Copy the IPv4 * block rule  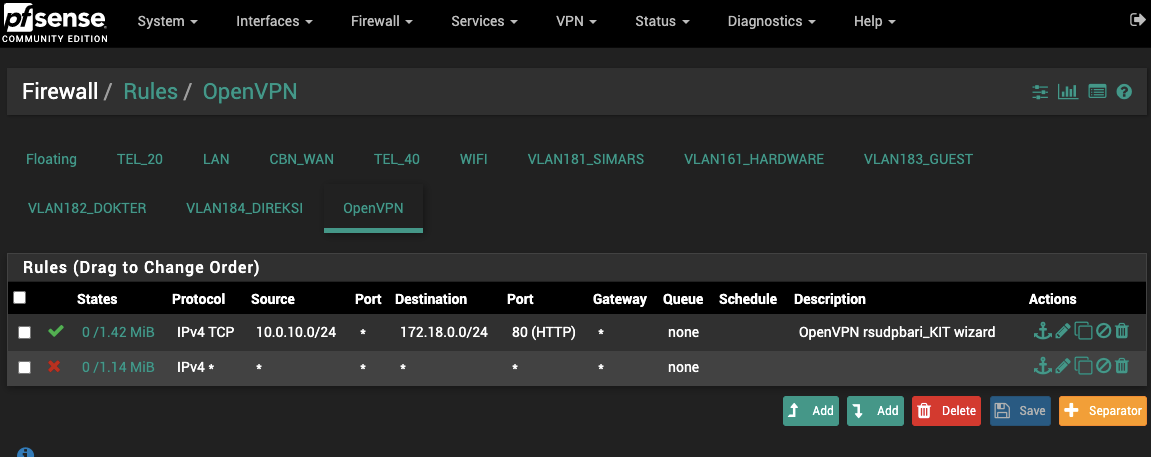1083,366
